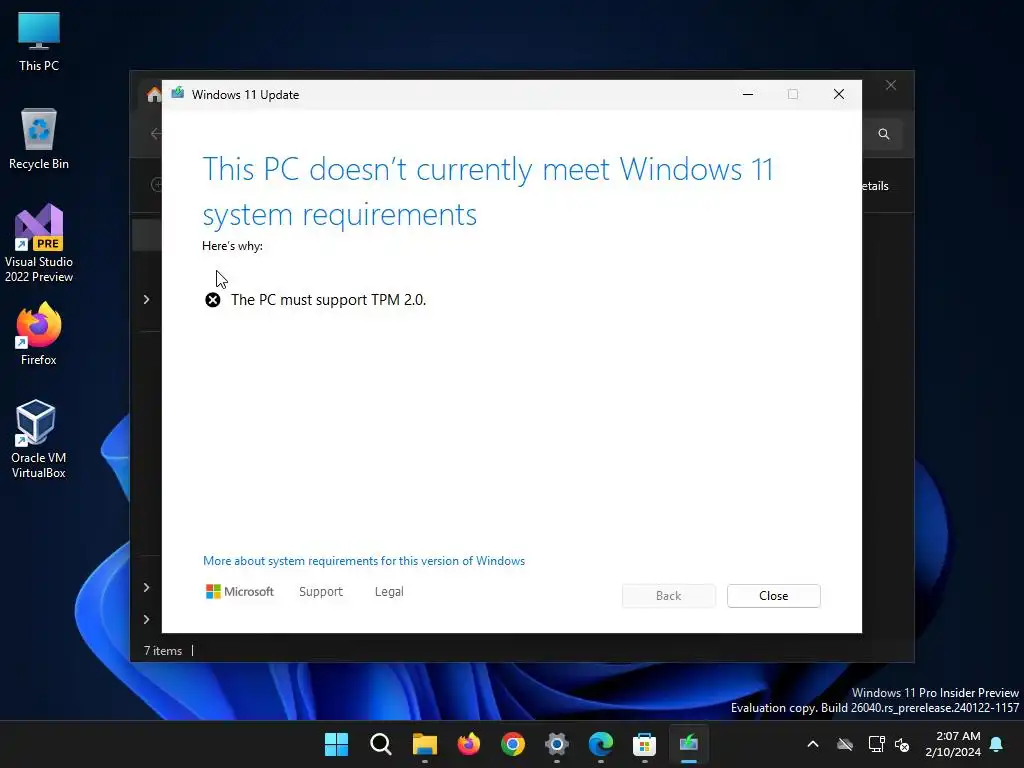The image size is (1024, 768).
Task: Click the Firefox taskbar icon
Action: tap(469, 744)
